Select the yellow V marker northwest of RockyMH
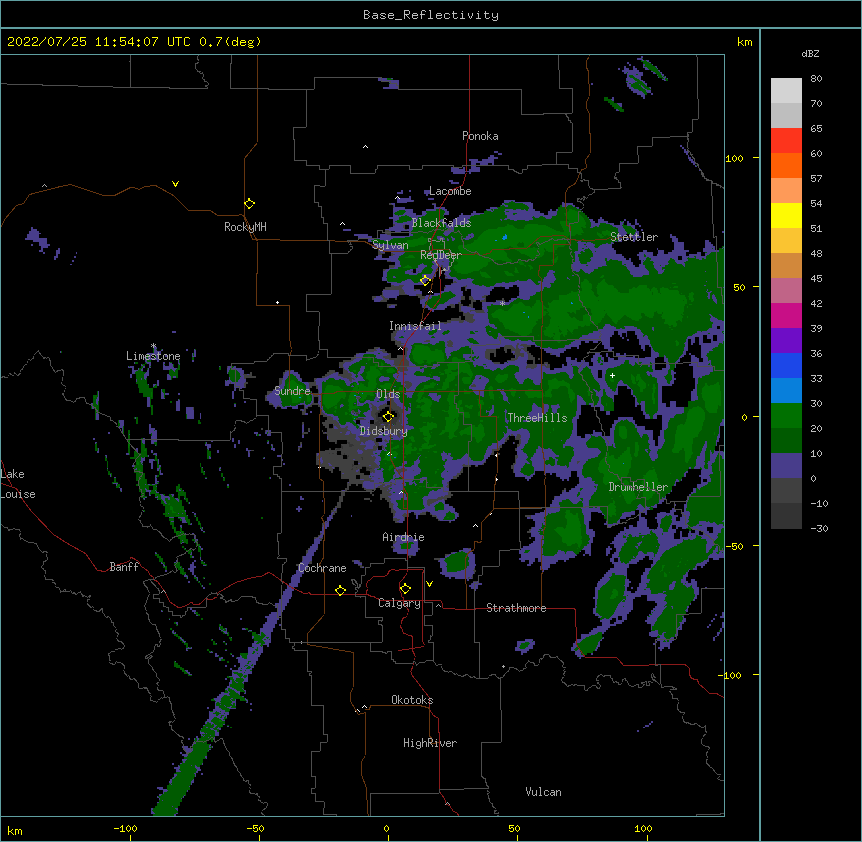The width and height of the screenshot is (862, 842). (175, 184)
